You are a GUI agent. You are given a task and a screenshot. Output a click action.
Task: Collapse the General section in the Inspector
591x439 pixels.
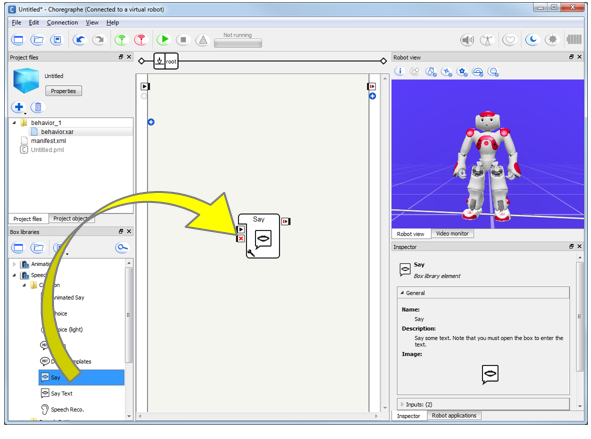coord(402,293)
